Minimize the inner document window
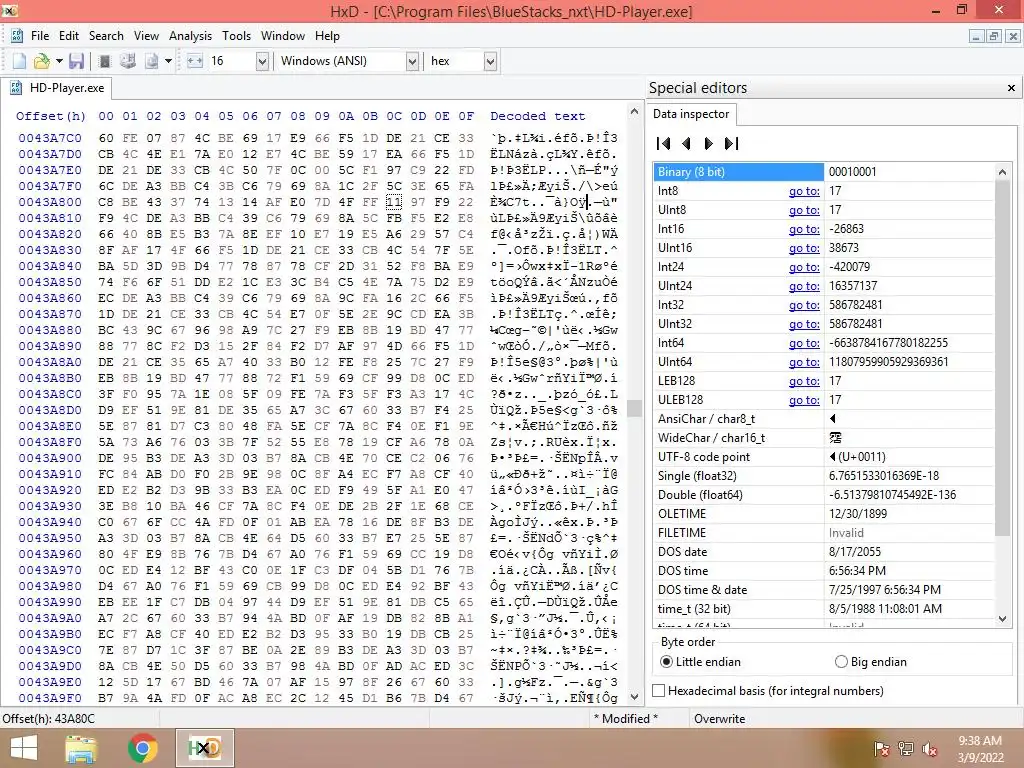Viewport: 1024px width, 768px height. coord(976,36)
